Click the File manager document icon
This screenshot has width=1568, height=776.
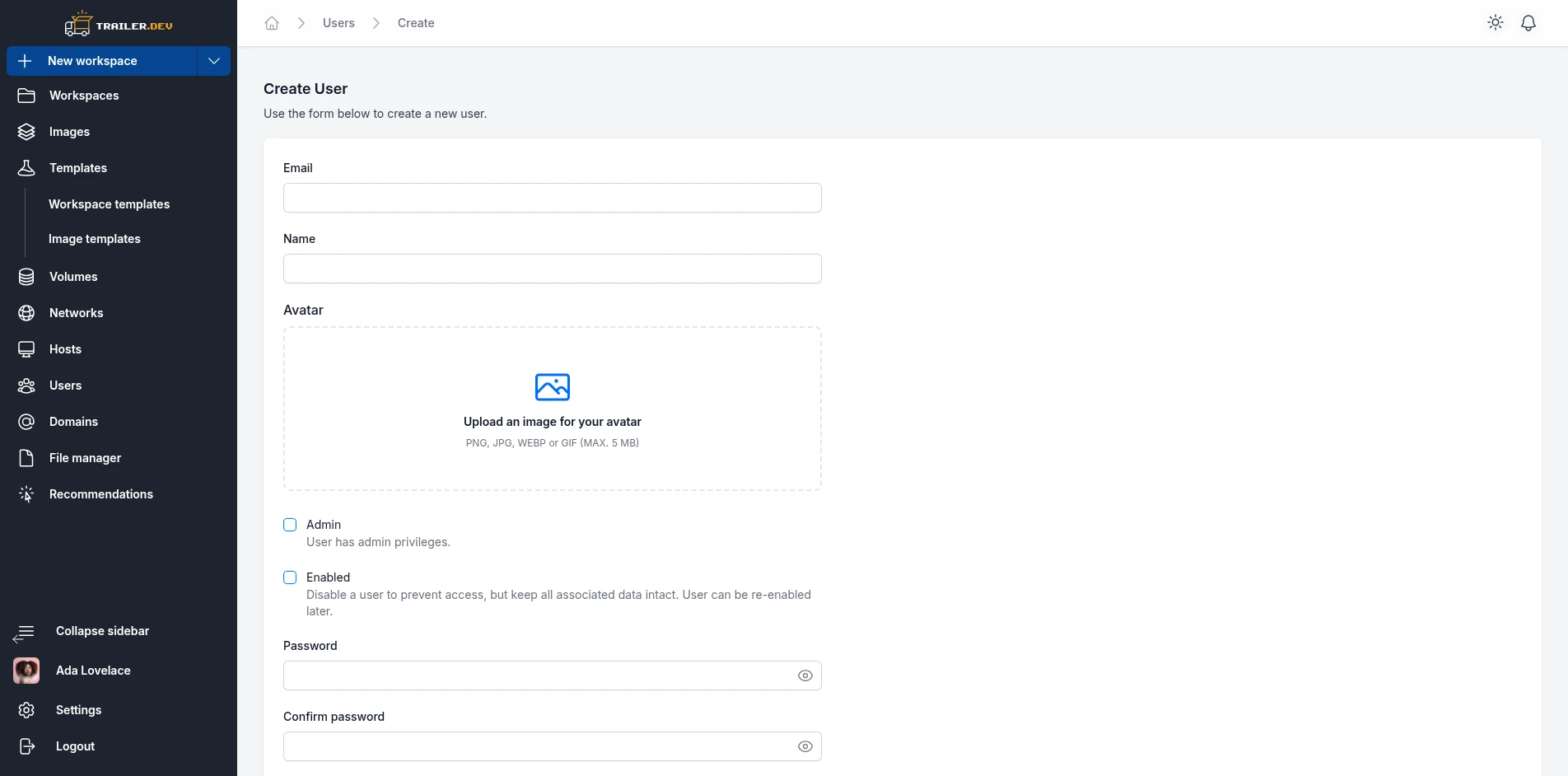coord(26,458)
